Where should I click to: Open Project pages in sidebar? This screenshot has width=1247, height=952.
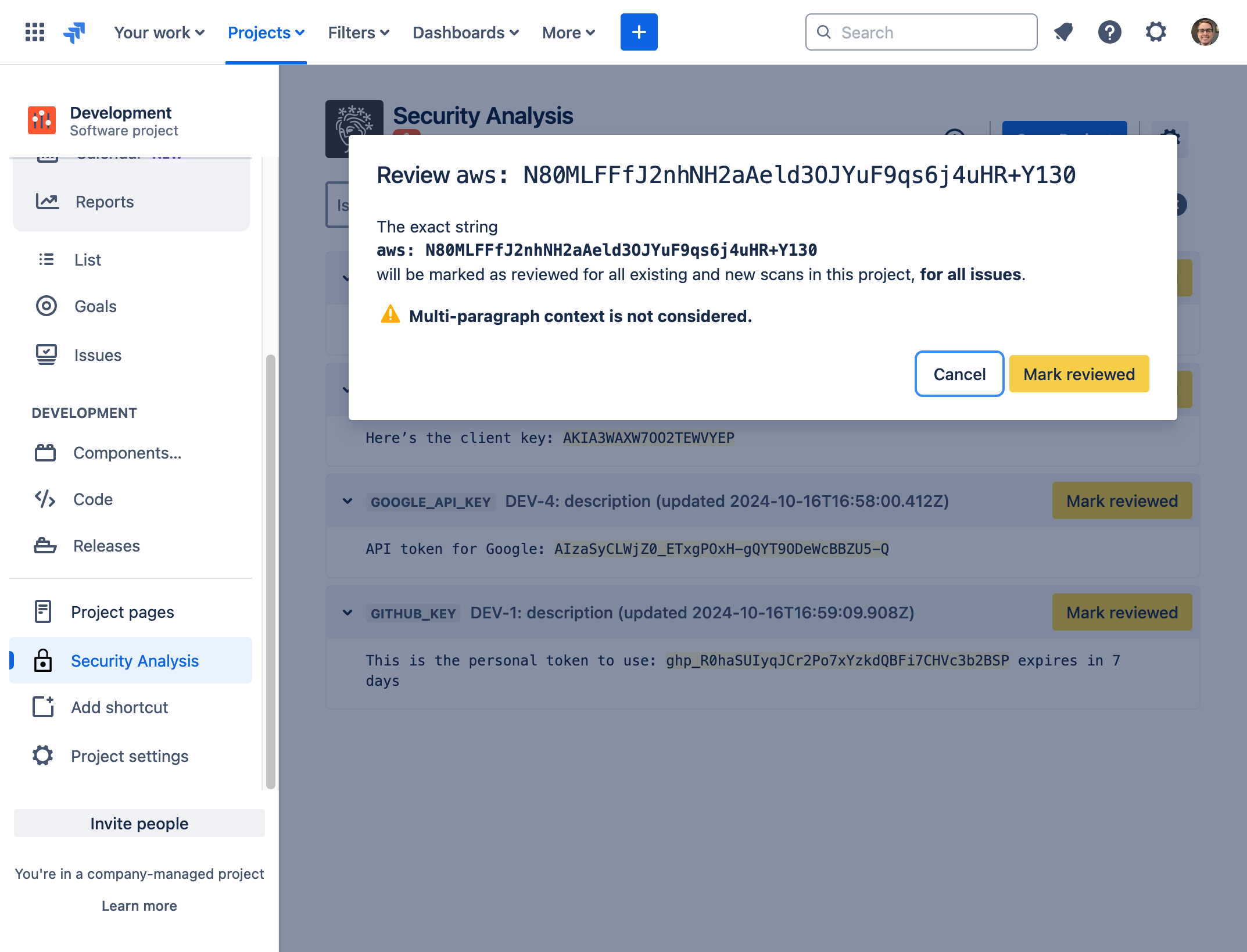[131, 612]
